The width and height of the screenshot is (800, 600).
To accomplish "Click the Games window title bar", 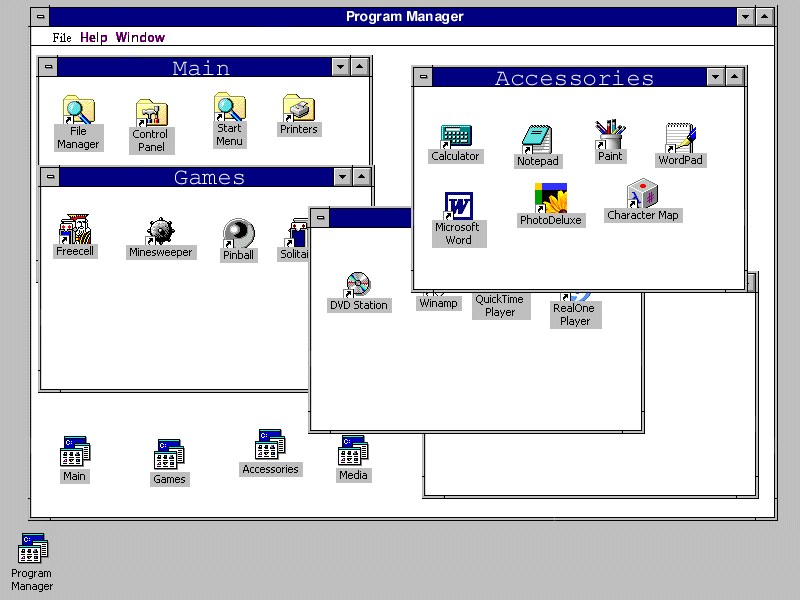I will 196,177.
